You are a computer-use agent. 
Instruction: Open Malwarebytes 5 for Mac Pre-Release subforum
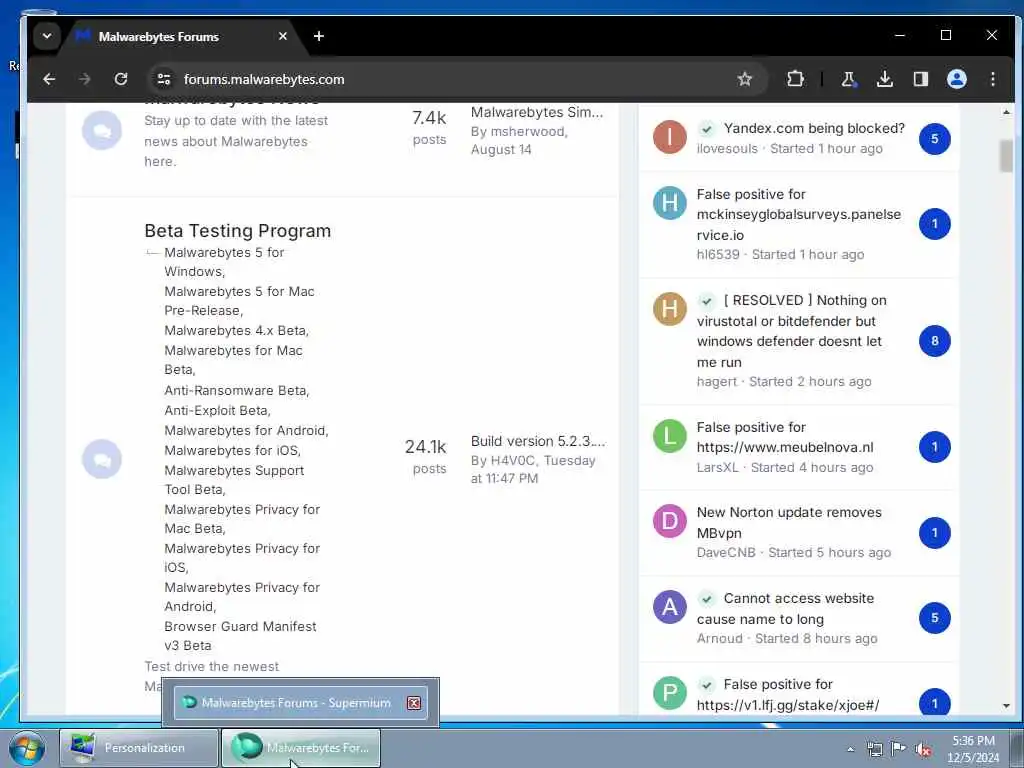[239, 300]
